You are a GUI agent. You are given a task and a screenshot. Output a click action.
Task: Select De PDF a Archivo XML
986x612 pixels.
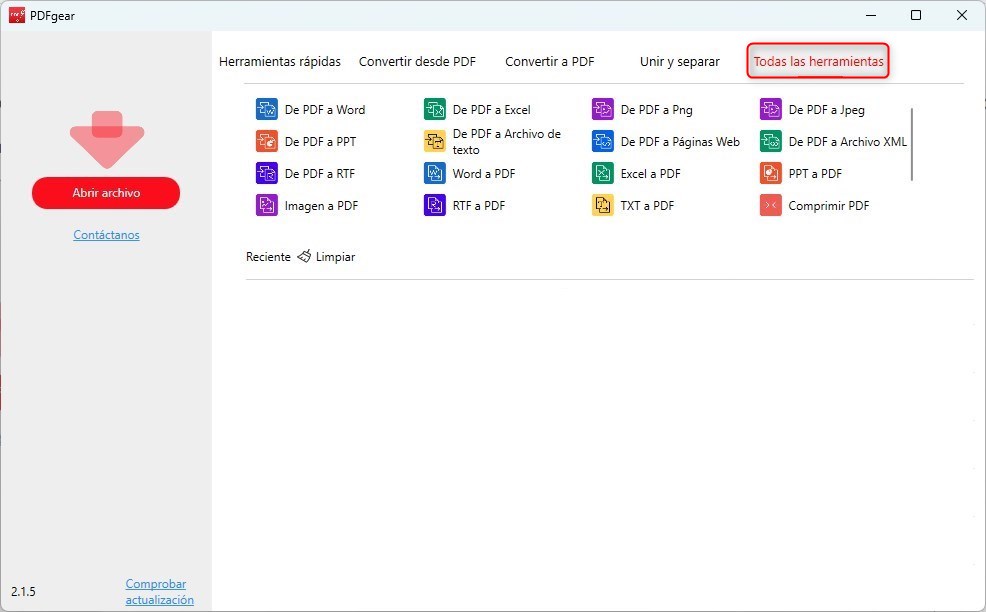coord(845,141)
